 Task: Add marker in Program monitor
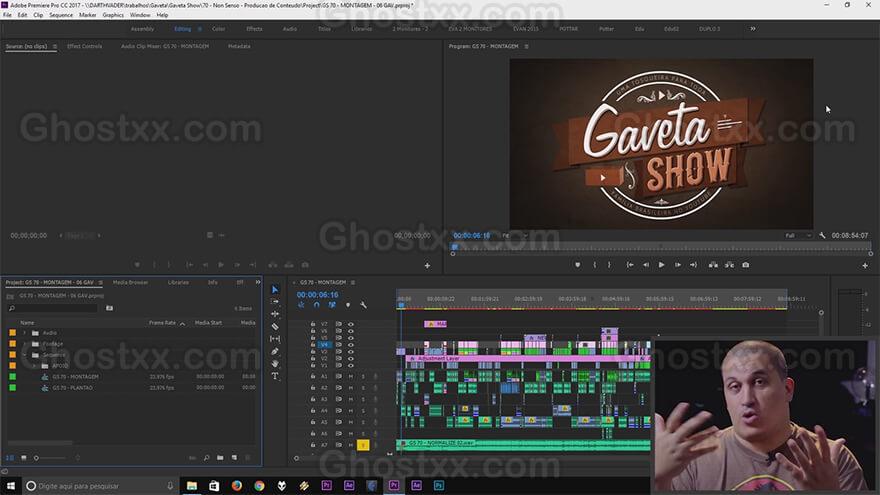(578, 265)
